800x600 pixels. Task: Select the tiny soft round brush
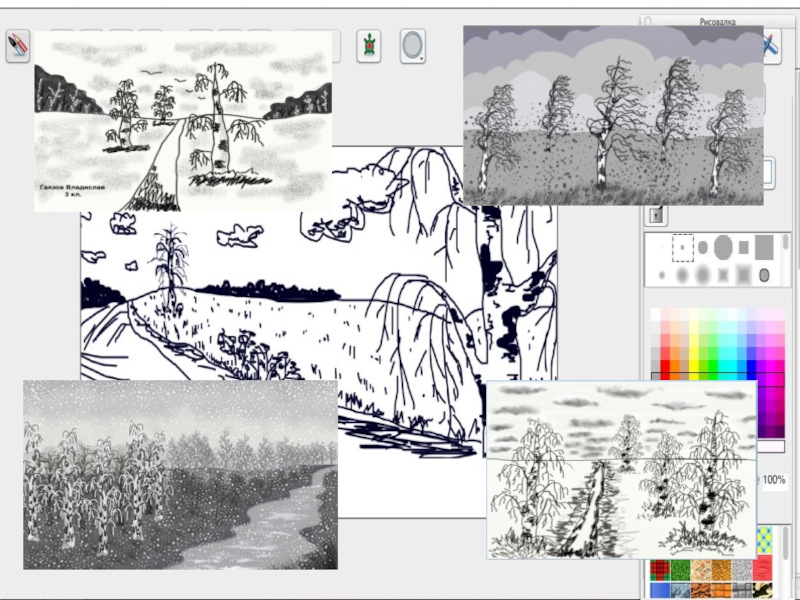pos(662,276)
